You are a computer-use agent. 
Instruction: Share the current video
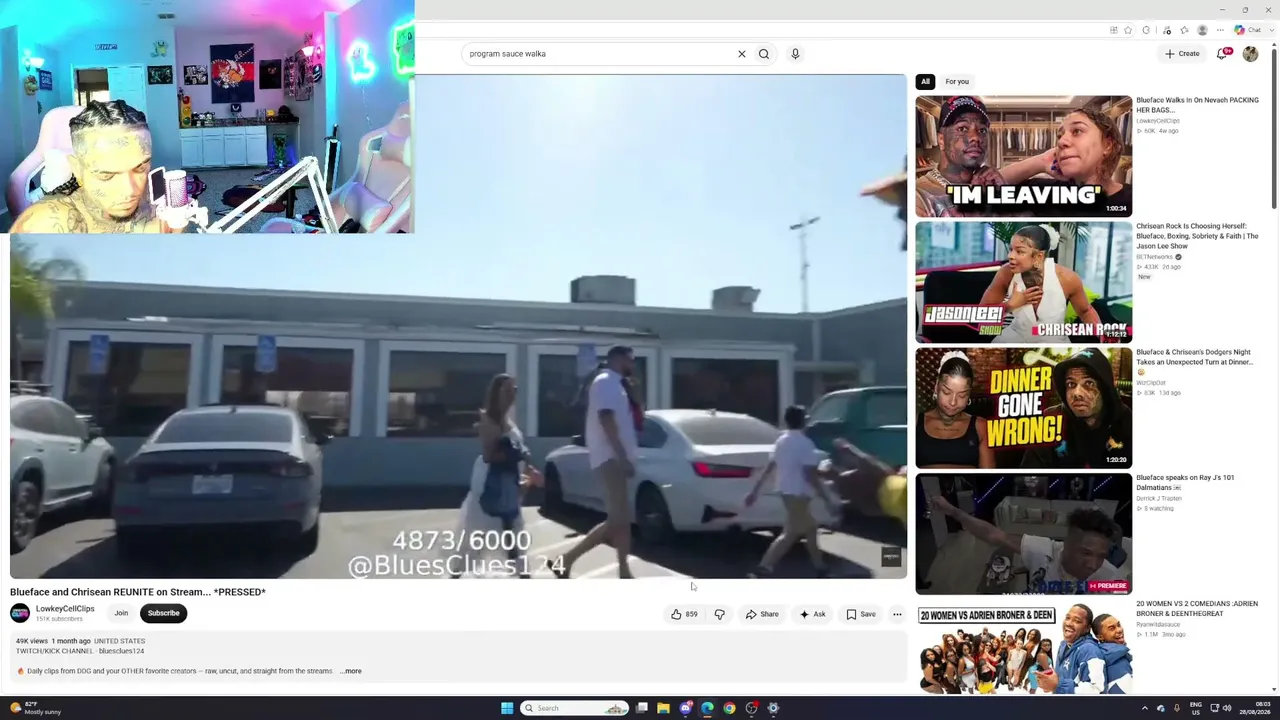pos(762,614)
